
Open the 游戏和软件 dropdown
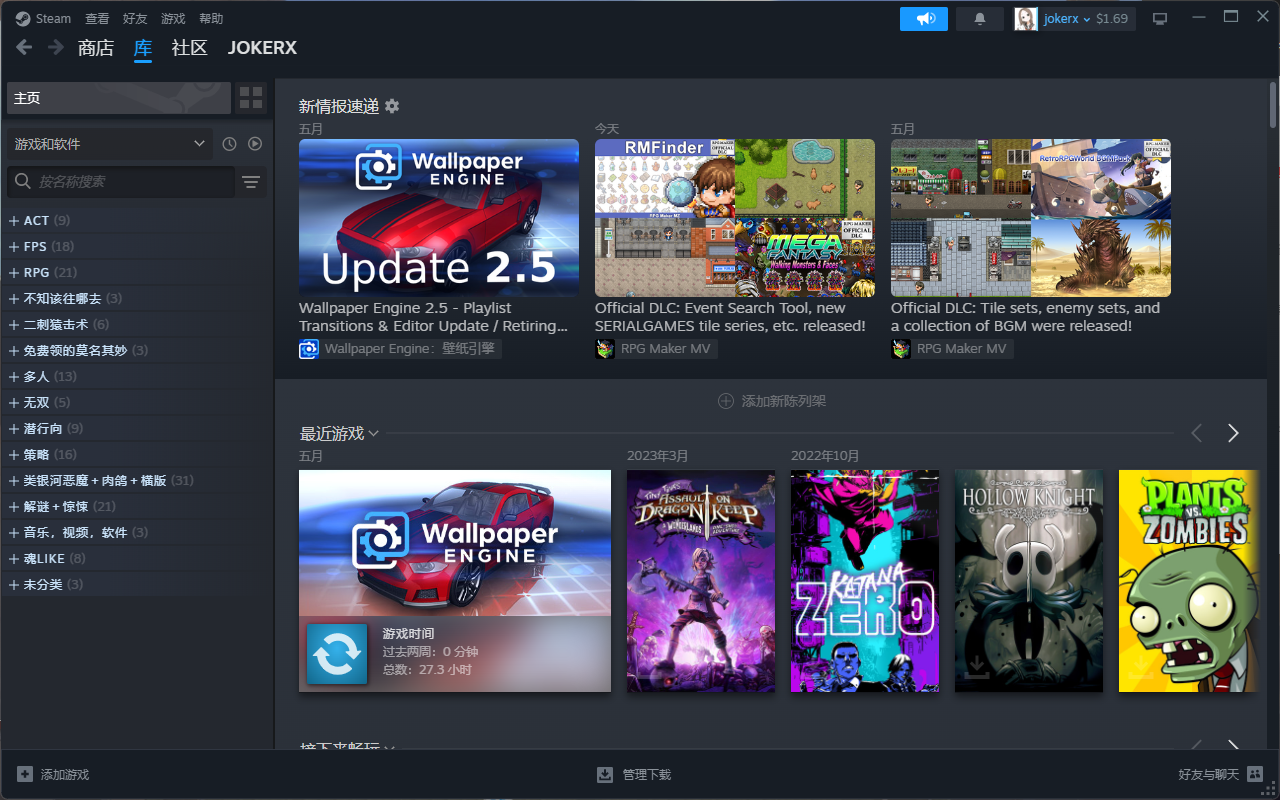click(110, 144)
